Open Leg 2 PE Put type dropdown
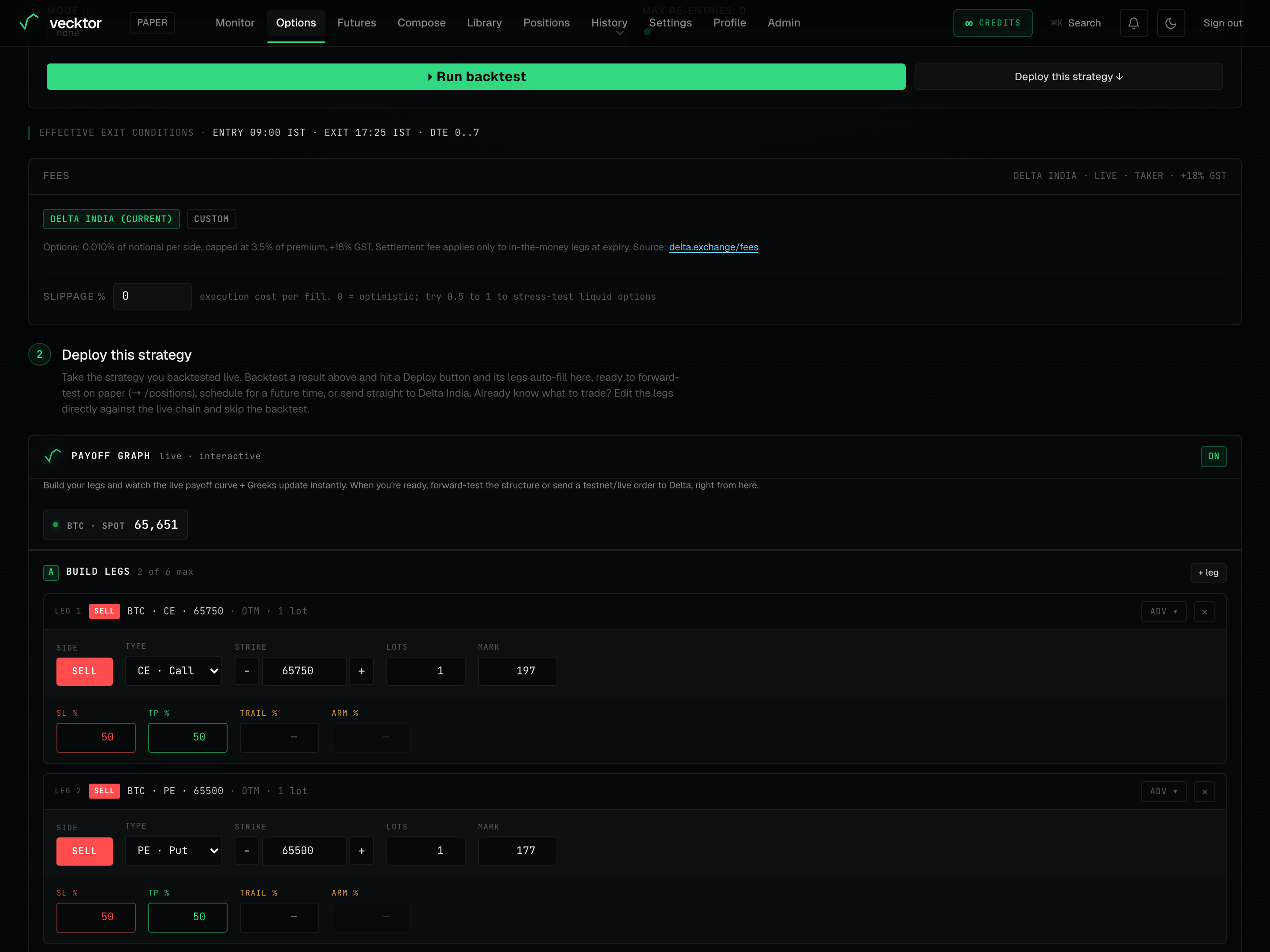 point(174,851)
